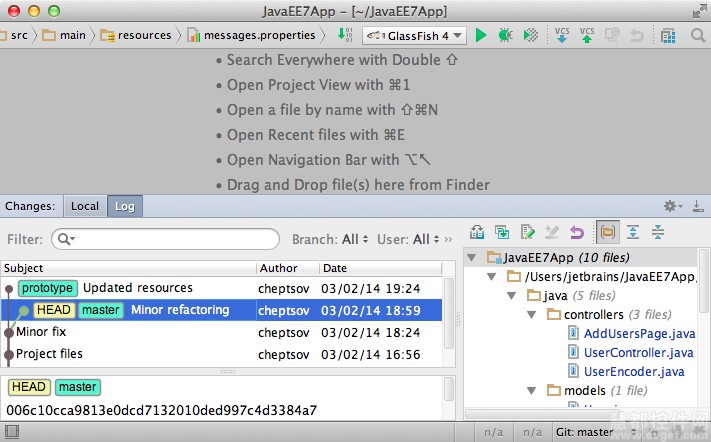Click the Date column header
The height and width of the screenshot is (442, 711).
[x=380, y=268]
